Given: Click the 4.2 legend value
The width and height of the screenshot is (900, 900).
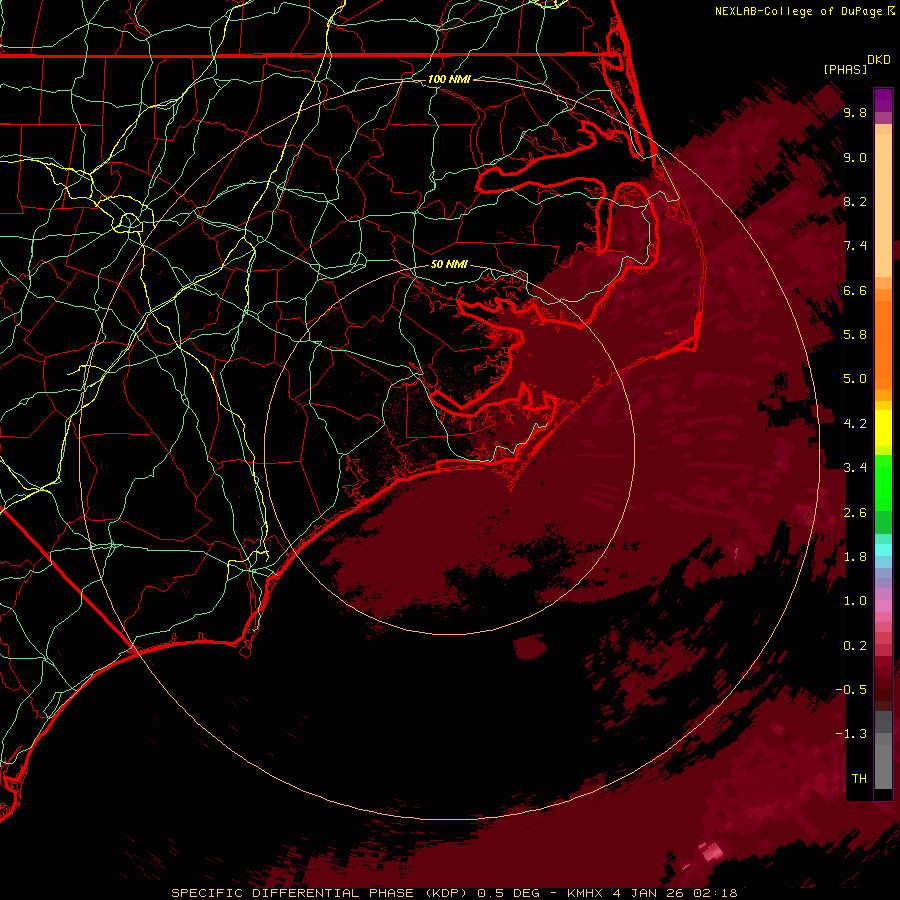Looking at the screenshot, I should point(855,424).
